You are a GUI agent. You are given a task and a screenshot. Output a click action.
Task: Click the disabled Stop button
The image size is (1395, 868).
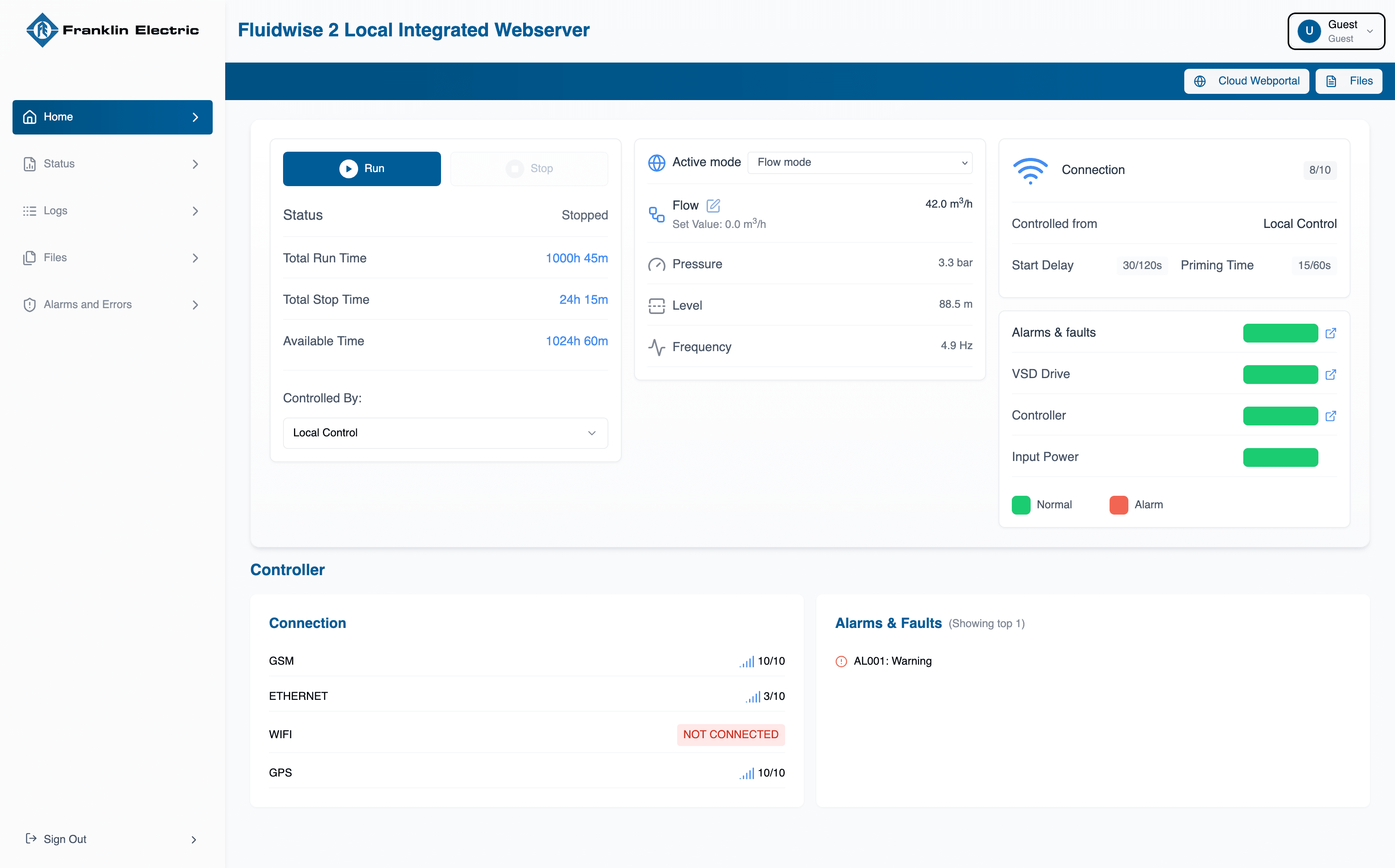click(x=529, y=169)
